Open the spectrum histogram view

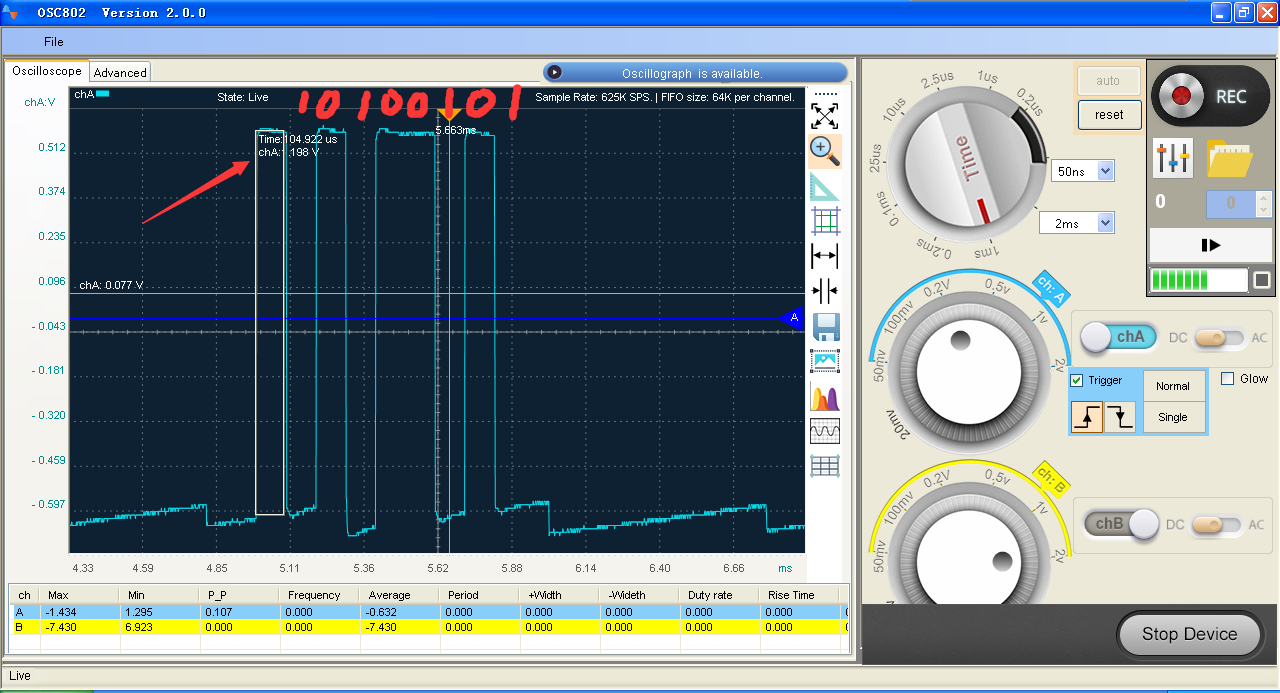825,397
